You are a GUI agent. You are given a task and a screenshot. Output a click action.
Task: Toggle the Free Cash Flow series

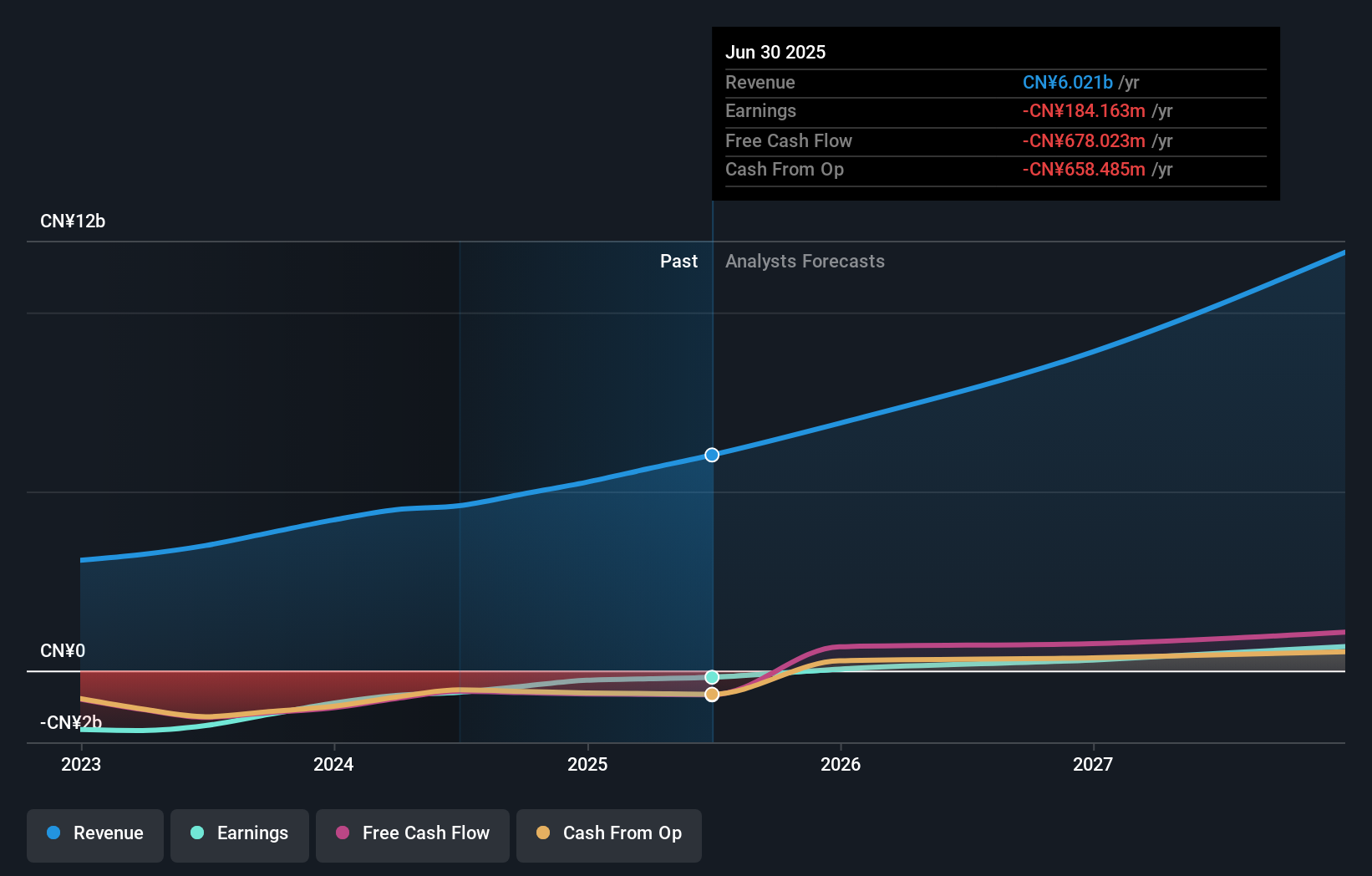[412, 833]
